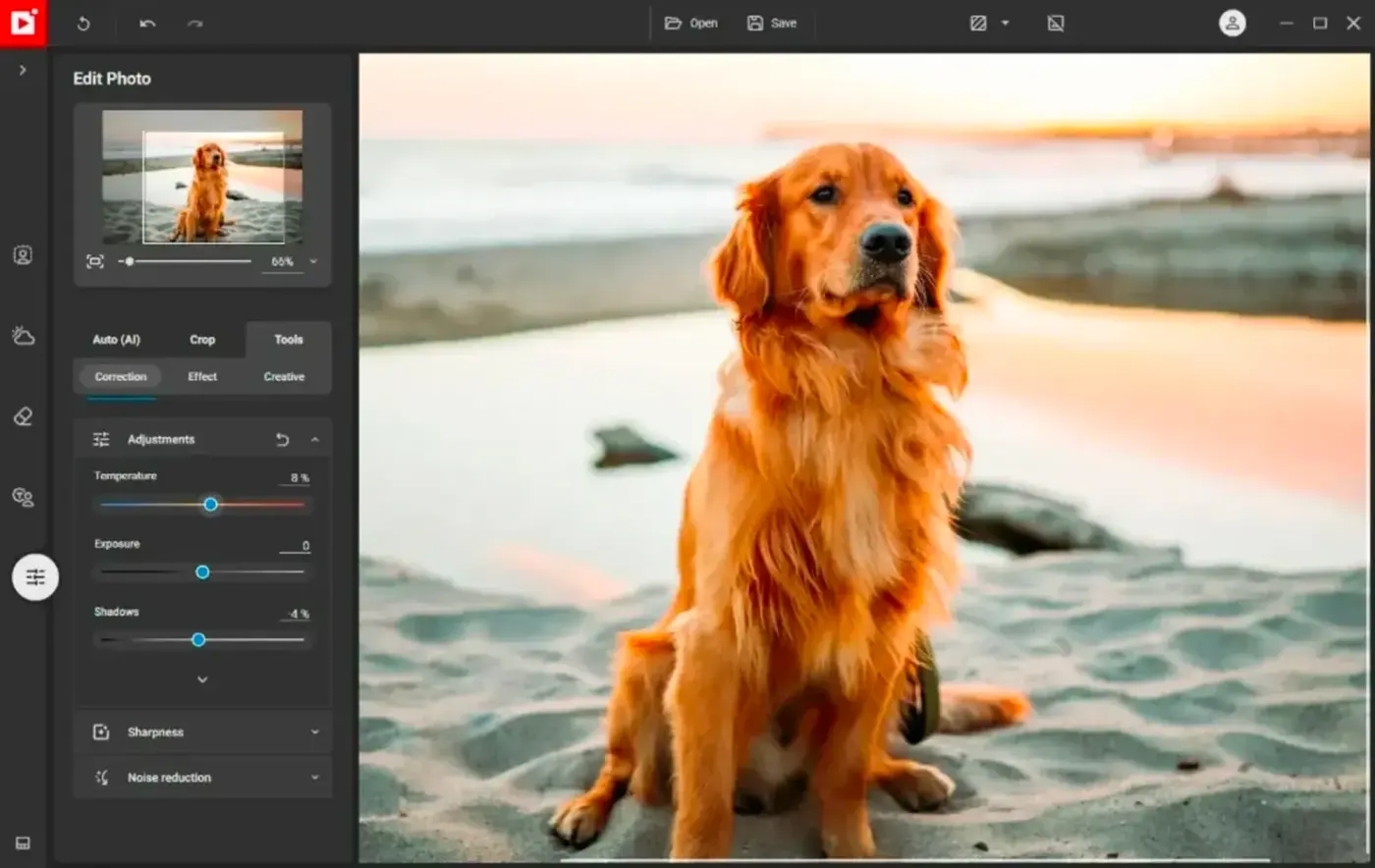Click the Open button

point(691,24)
